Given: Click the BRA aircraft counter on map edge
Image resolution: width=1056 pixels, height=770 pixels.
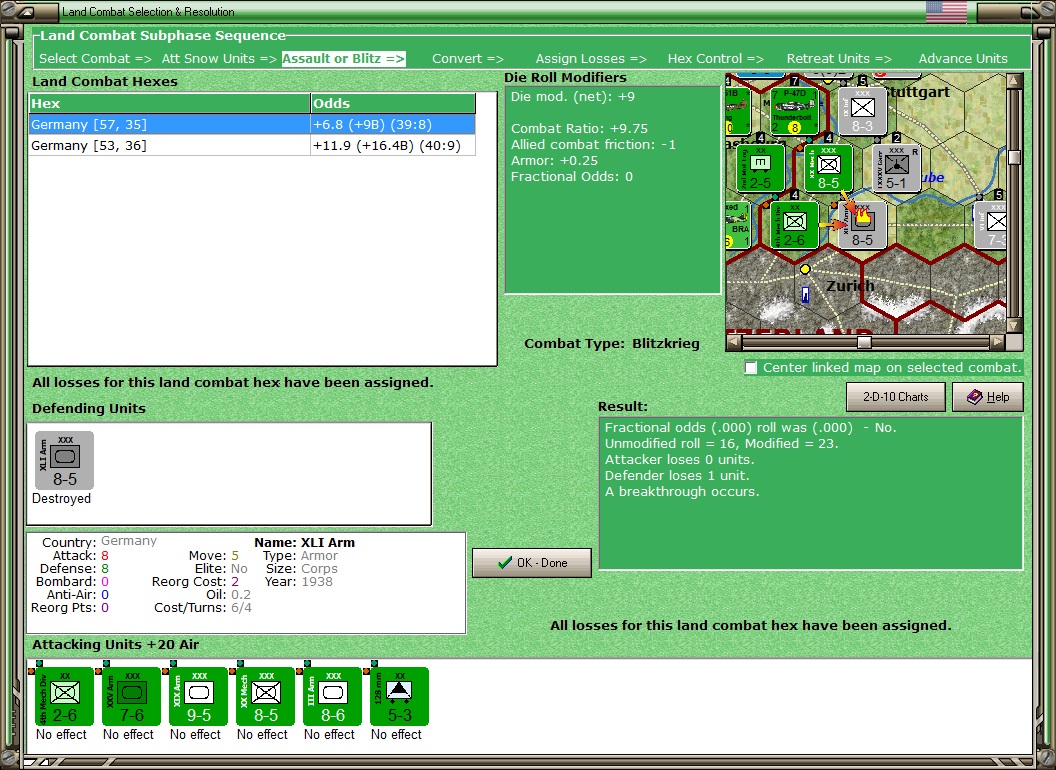Looking at the screenshot, I should pyautogui.click(x=738, y=226).
